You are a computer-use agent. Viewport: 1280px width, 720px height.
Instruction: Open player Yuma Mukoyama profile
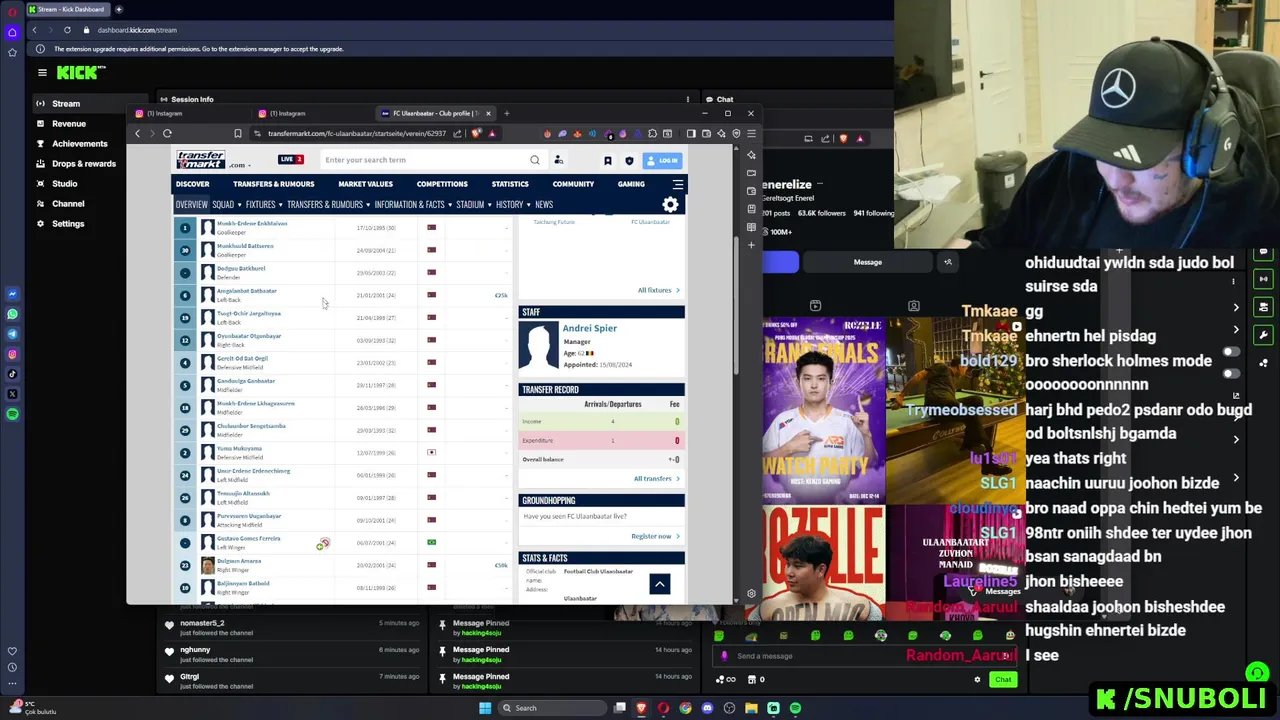pyautogui.click(x=239, y=449)
